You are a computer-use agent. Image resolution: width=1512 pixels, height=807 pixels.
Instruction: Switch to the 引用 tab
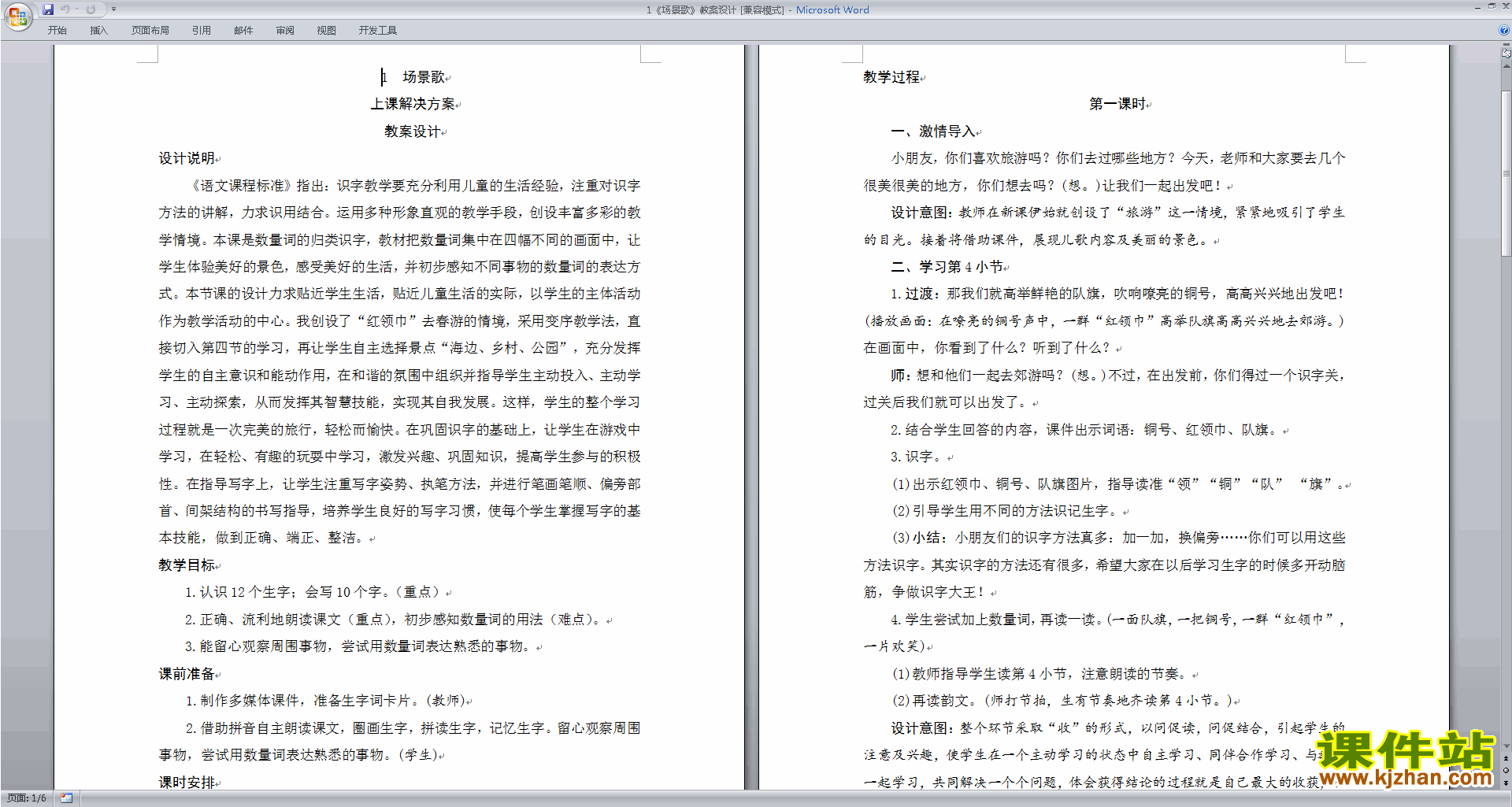202,31
